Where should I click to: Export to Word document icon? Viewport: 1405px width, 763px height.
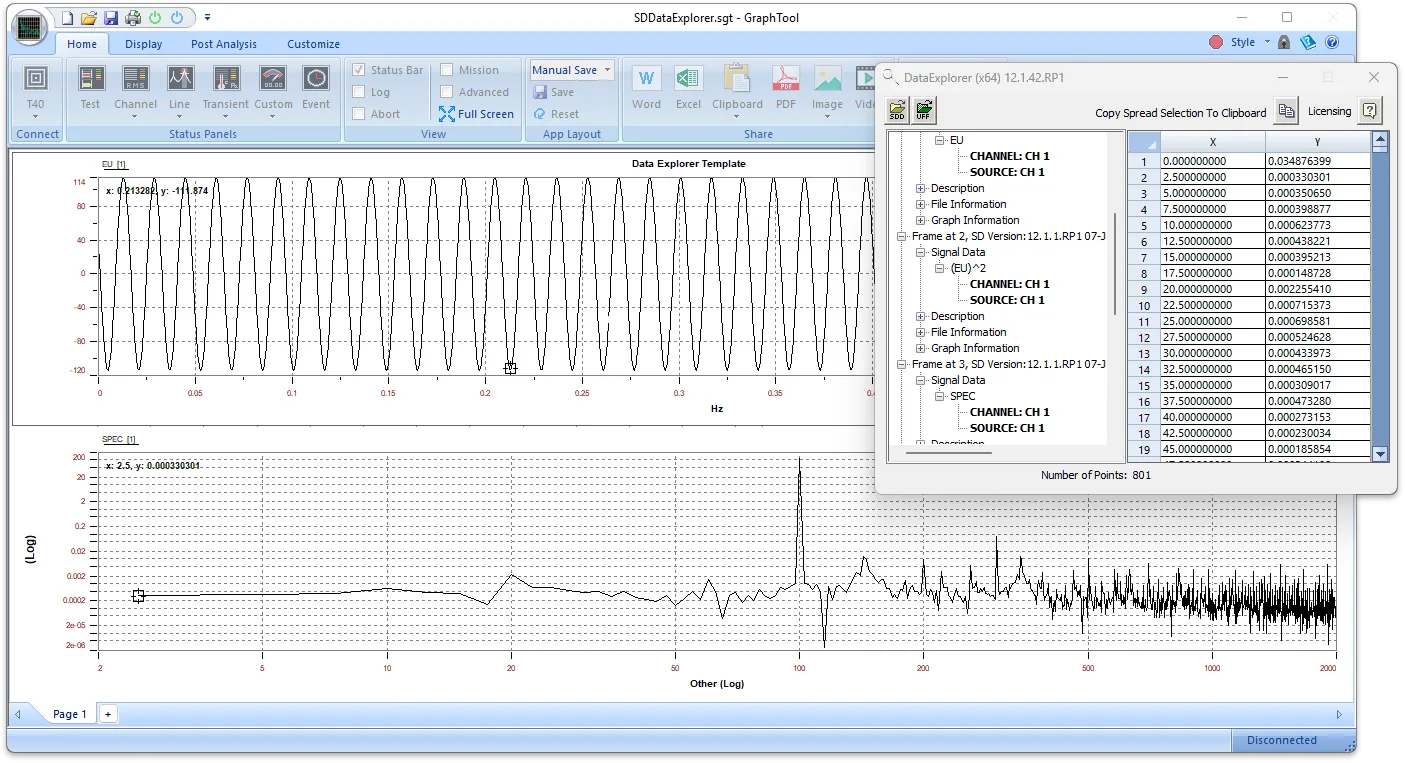646,79
